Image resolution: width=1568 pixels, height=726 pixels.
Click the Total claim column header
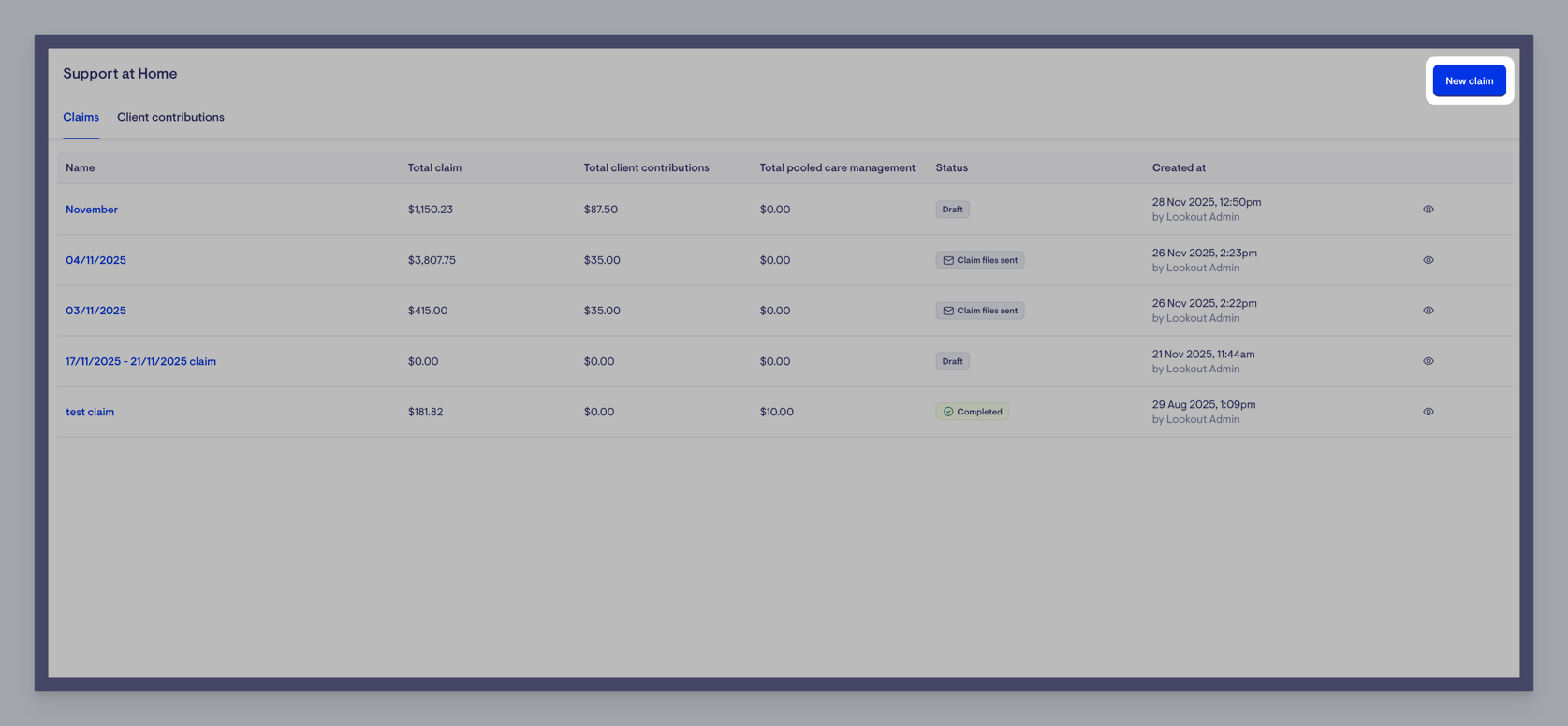click(x=434, y=168)
